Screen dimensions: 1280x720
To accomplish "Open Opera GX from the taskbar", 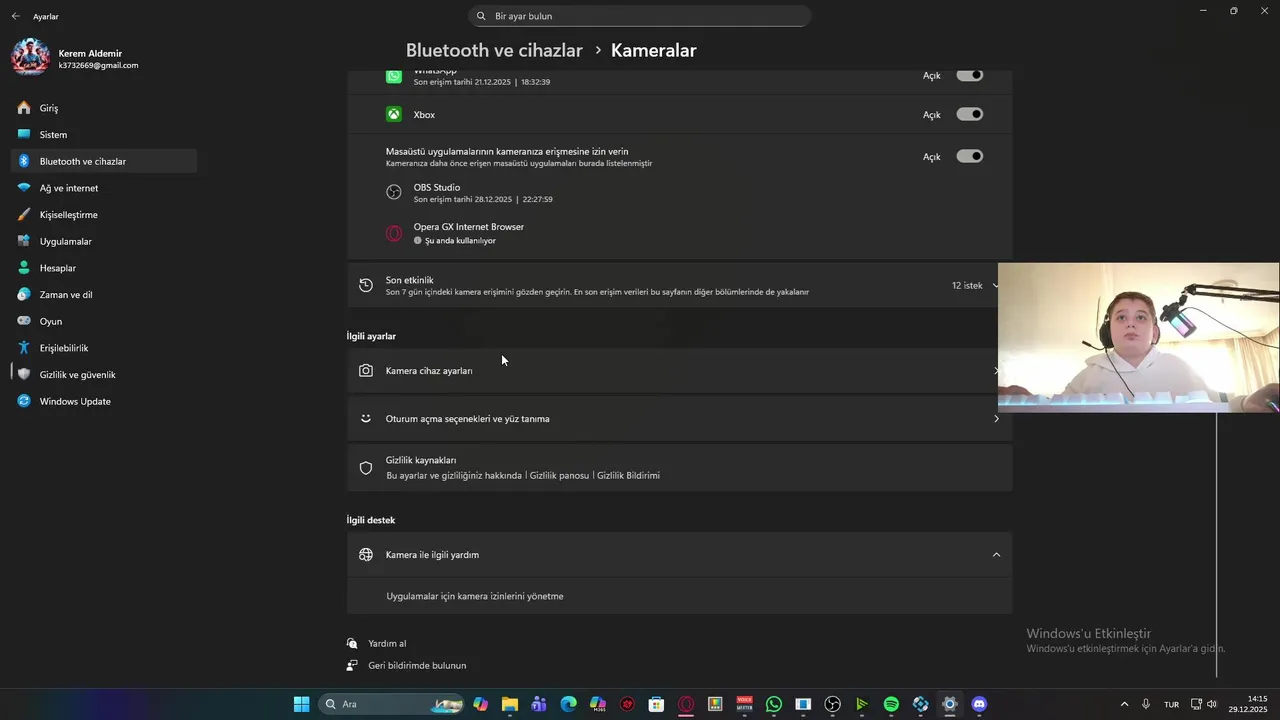I will [x=686, y=704].
